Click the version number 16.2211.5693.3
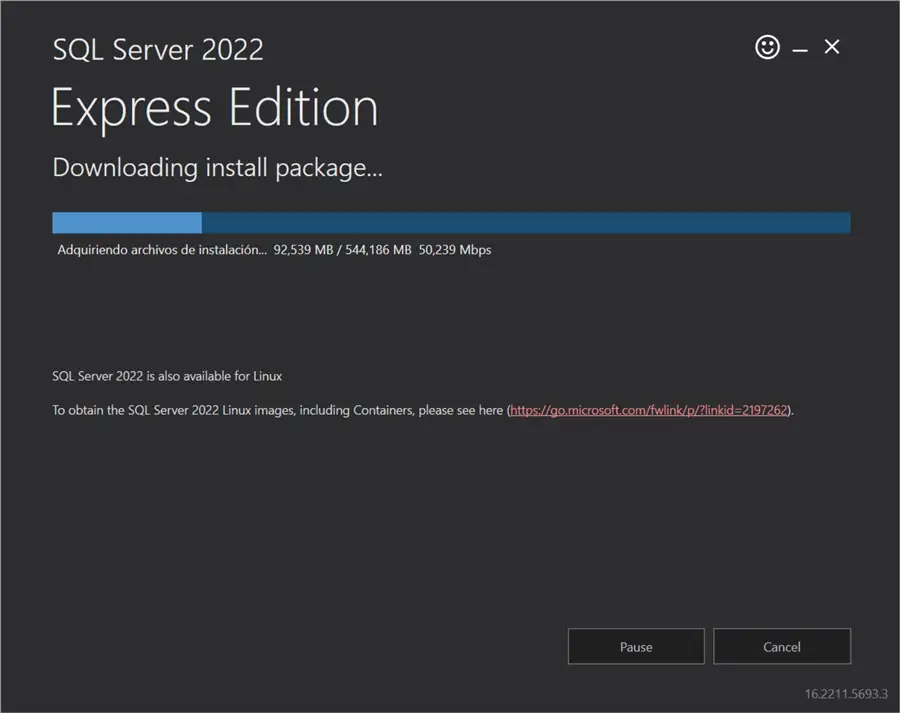The image size is (900, 713). [846, 694]
